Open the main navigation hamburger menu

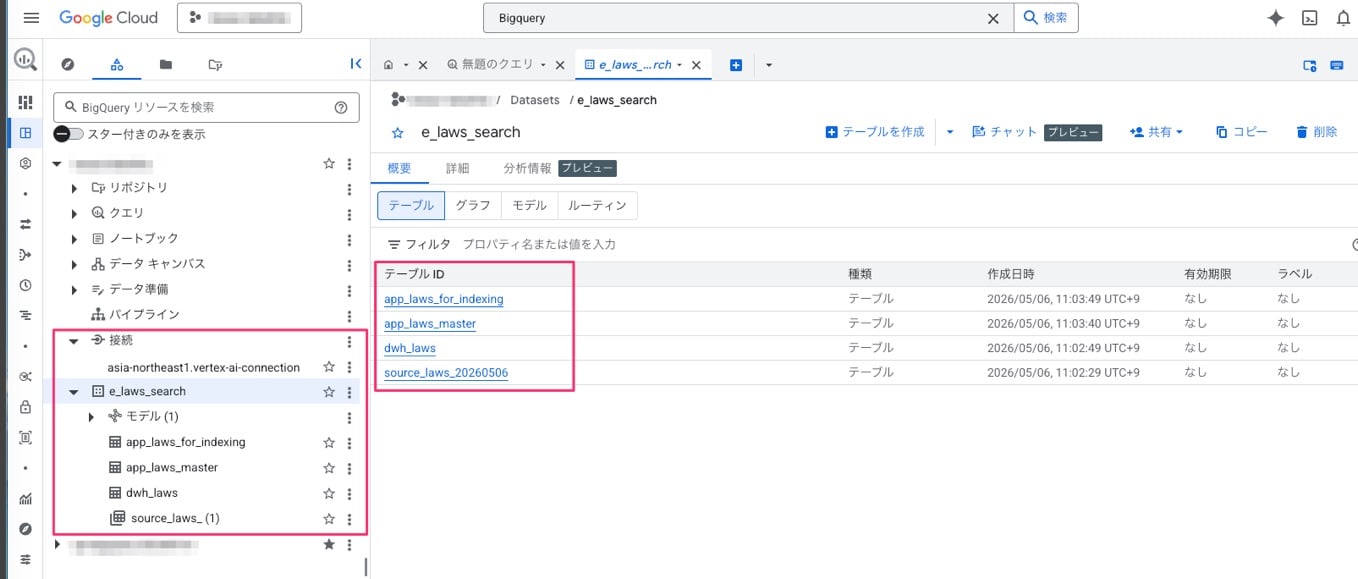click(x=31, y=18)
